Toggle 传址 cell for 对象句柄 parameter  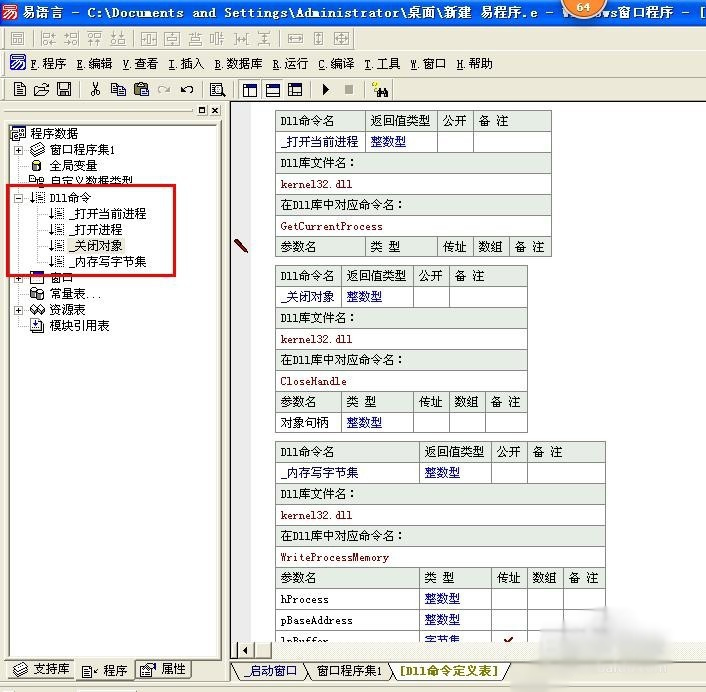pos(431,422)
